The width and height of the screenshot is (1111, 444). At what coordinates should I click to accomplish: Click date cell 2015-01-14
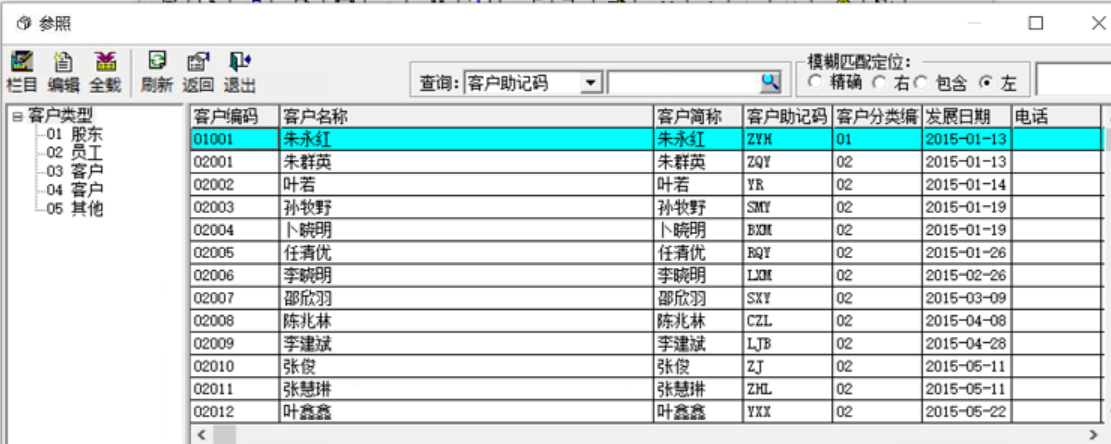[x=966, y=185]
